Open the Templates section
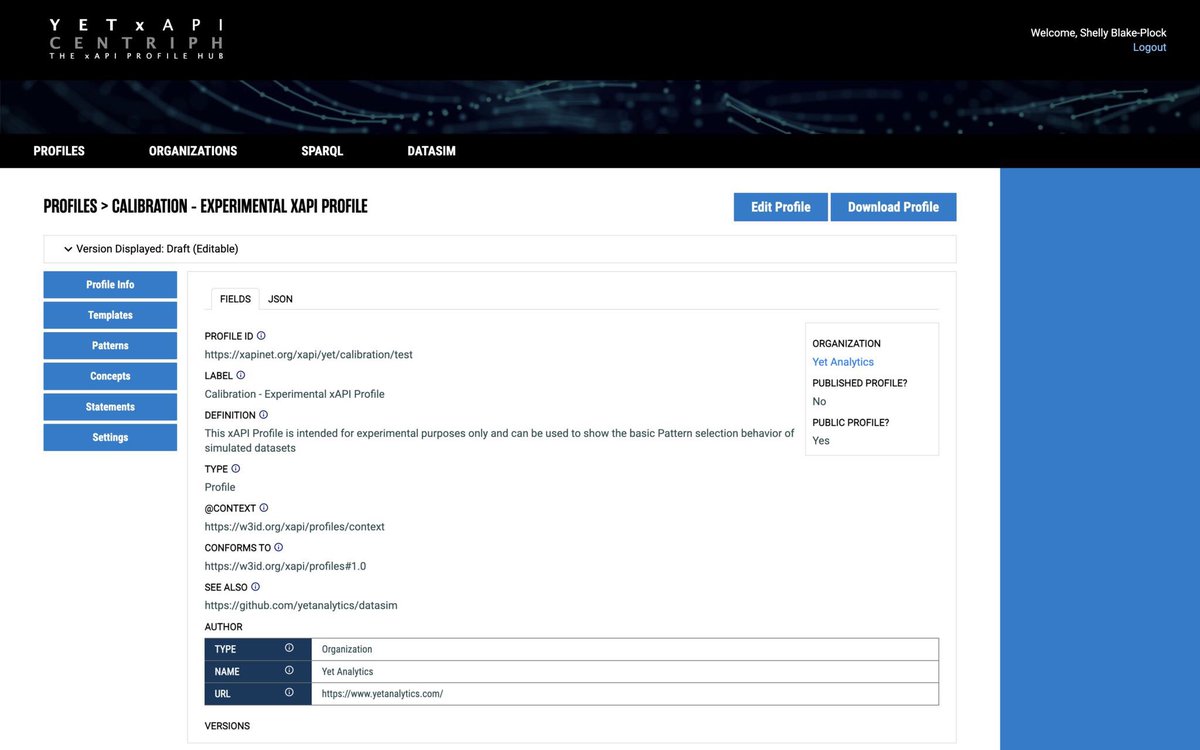Viewport: 1200px width, 750px height. 110,315
